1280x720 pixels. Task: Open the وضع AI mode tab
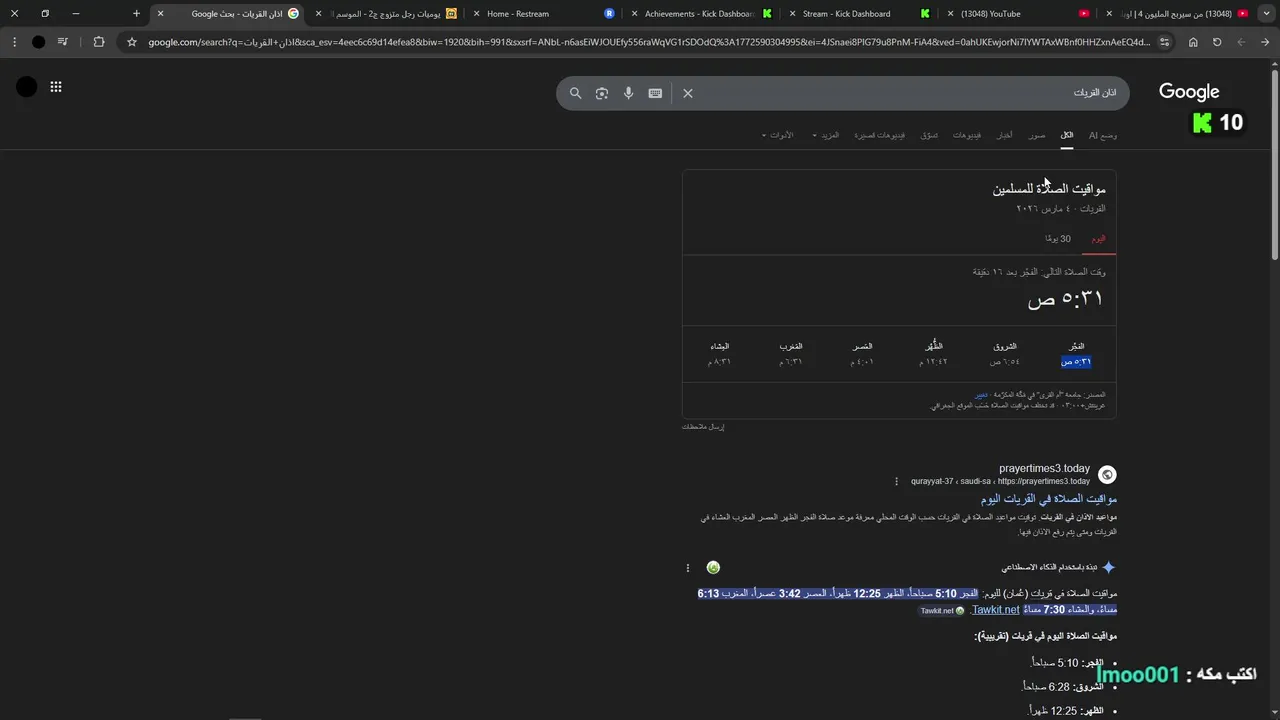(1103, 135)
